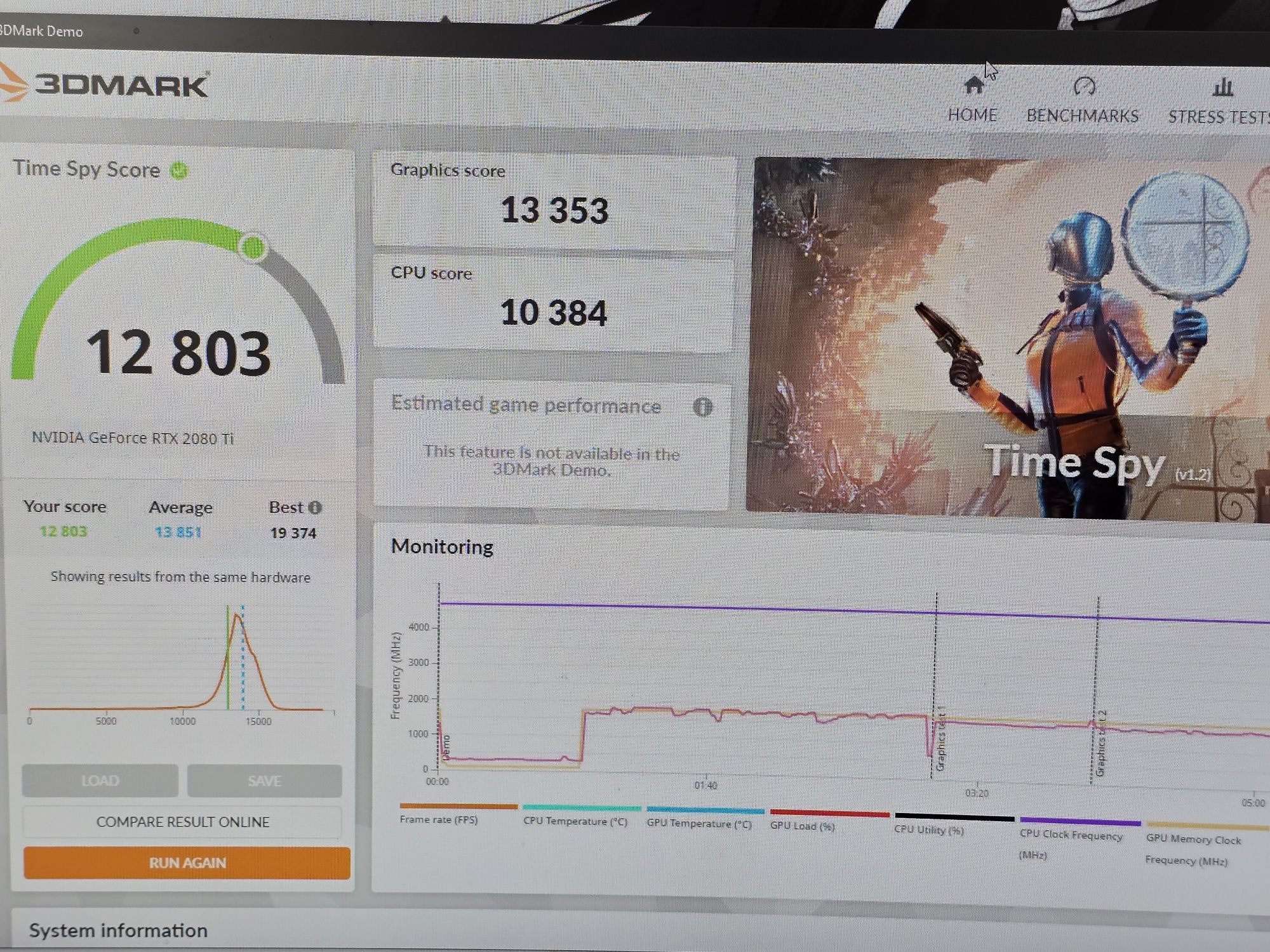Viewport: 1270px width, 952px height.
Task: Click the info icon next to Best score
Action: click(315, 508)
